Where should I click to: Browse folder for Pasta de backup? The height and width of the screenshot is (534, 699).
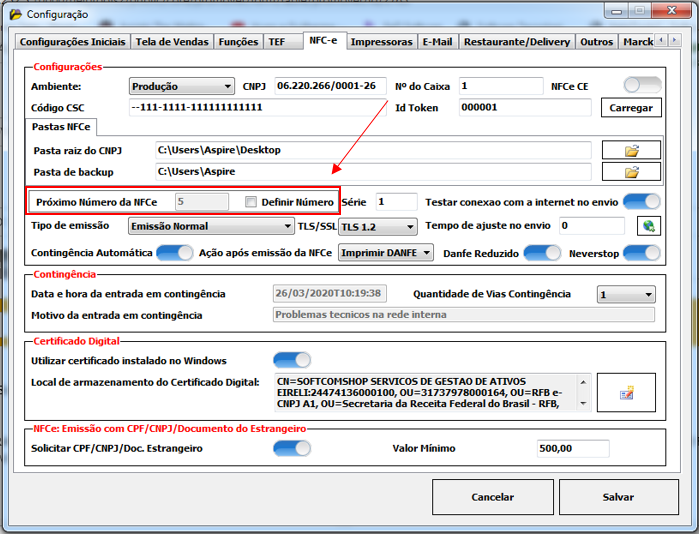click(x=631, y=172)
